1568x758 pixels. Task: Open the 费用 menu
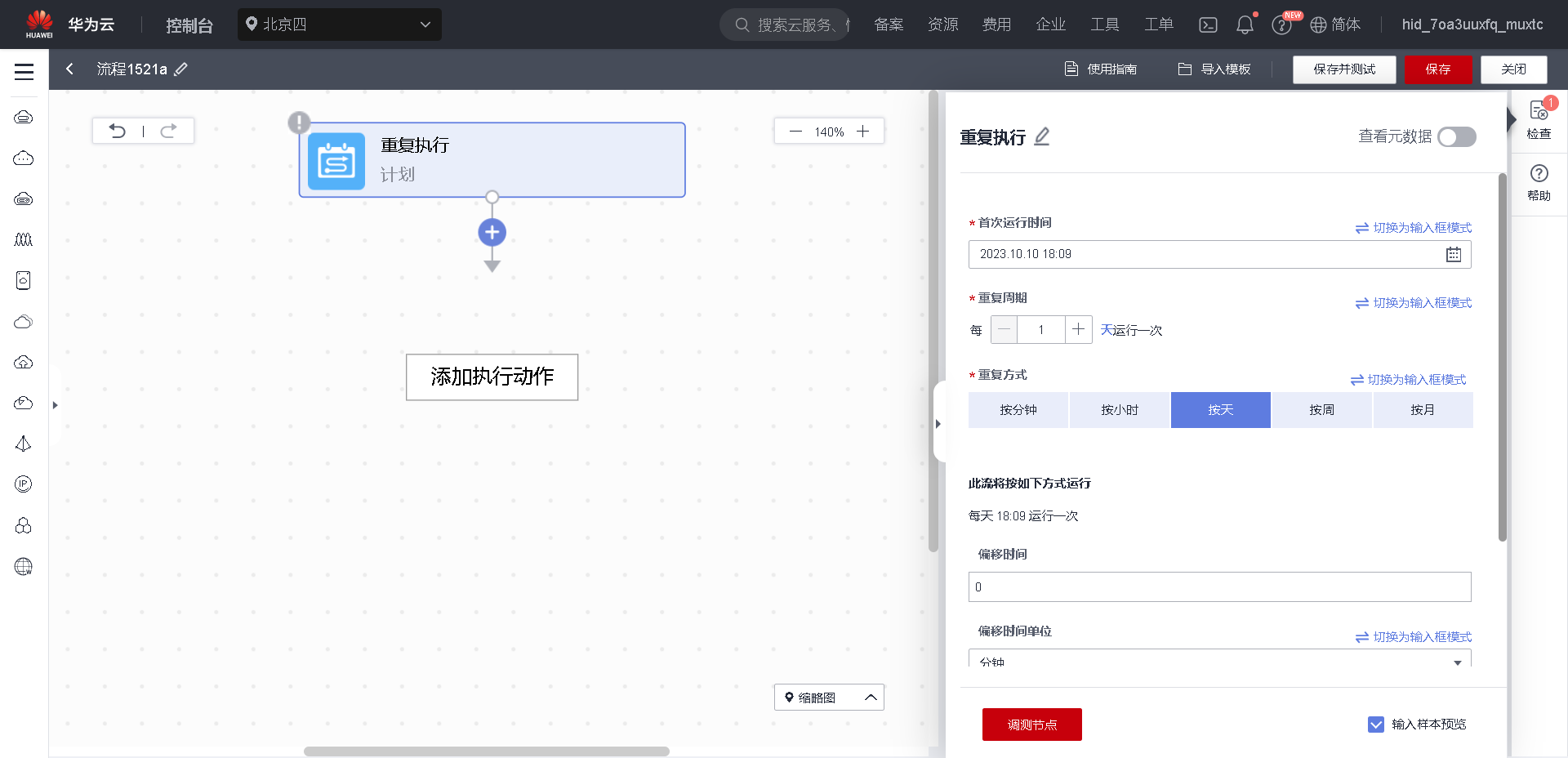(997, 25)
